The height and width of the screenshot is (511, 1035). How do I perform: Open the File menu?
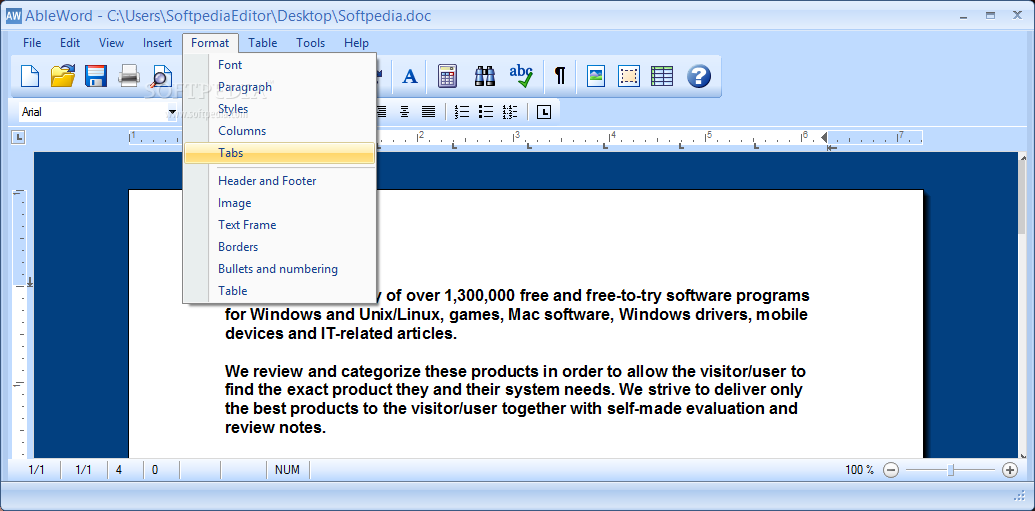coord(32,43)
